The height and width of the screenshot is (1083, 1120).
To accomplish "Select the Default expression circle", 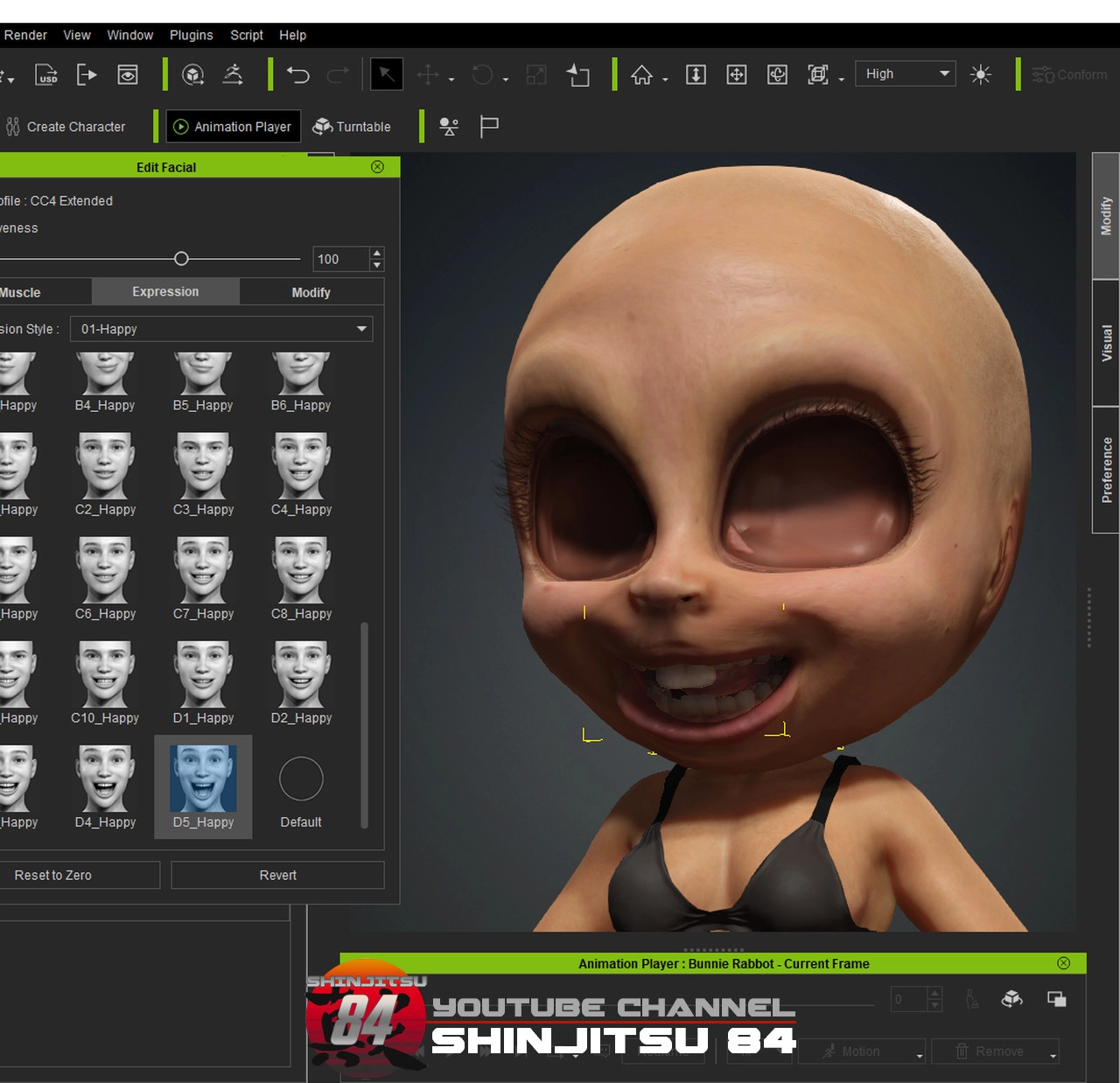I will [x=301, y=779].
